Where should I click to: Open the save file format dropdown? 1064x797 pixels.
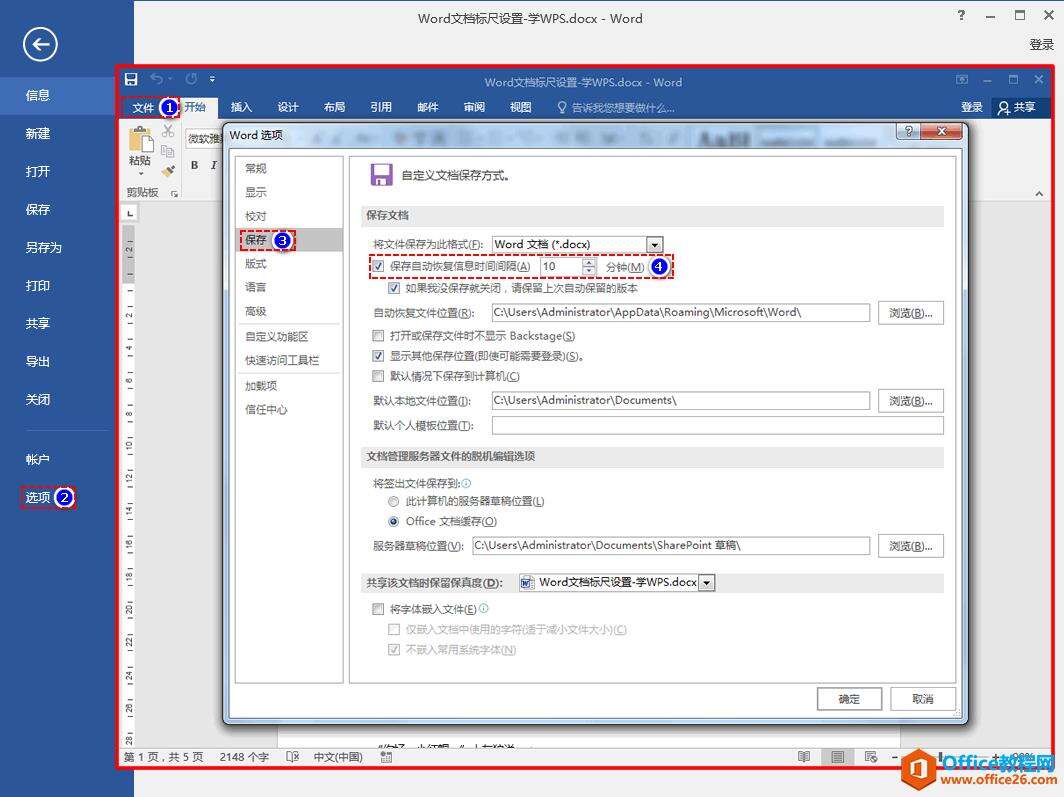tap(654, 244)
